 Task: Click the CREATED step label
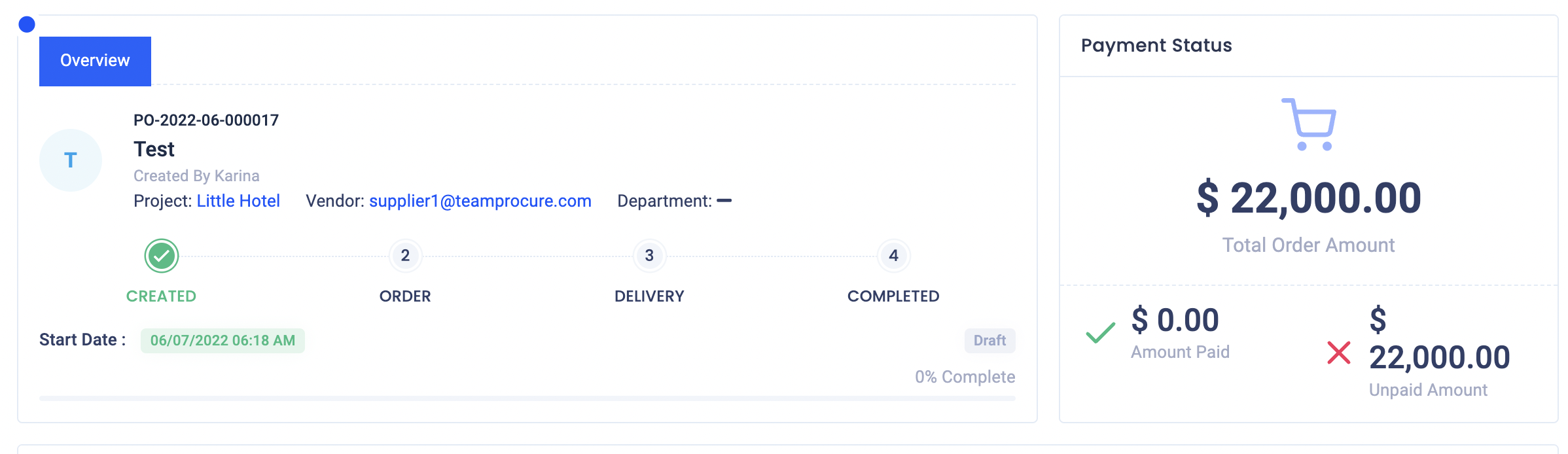(x=161, y=296)
